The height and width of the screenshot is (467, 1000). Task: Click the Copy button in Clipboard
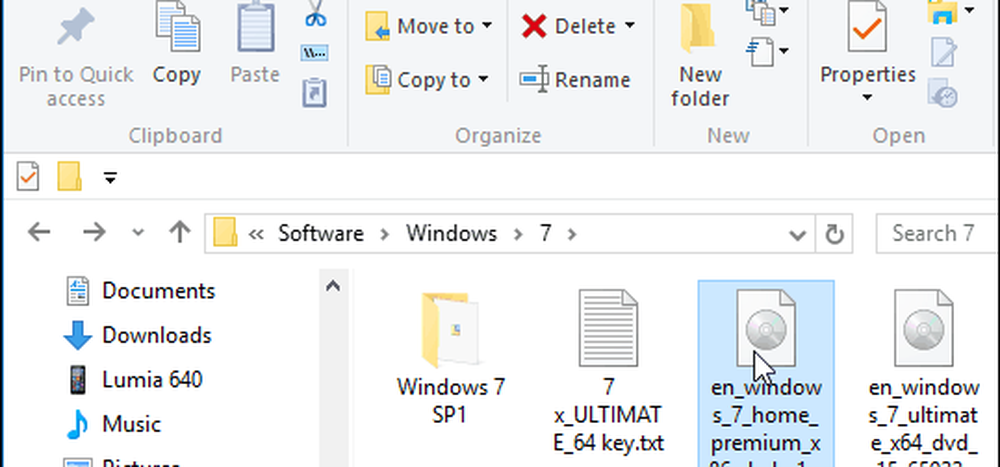pos(177,48)
